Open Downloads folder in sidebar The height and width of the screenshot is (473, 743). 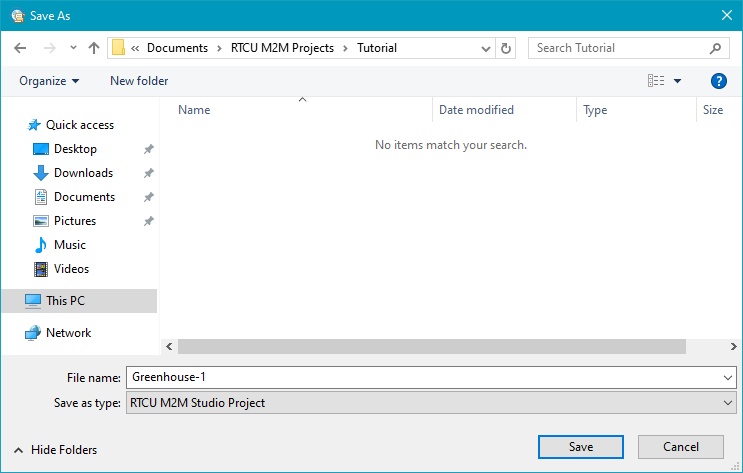click(83, 173)
